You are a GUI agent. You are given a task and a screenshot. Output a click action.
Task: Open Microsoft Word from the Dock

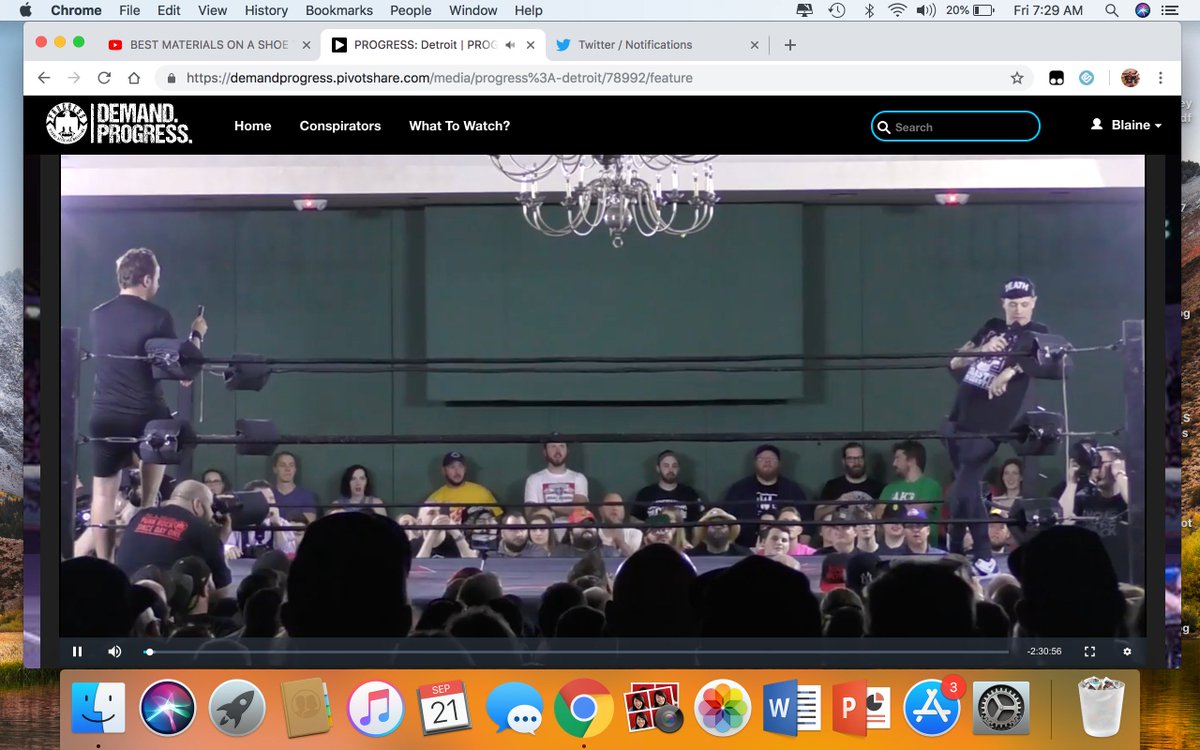791,708
